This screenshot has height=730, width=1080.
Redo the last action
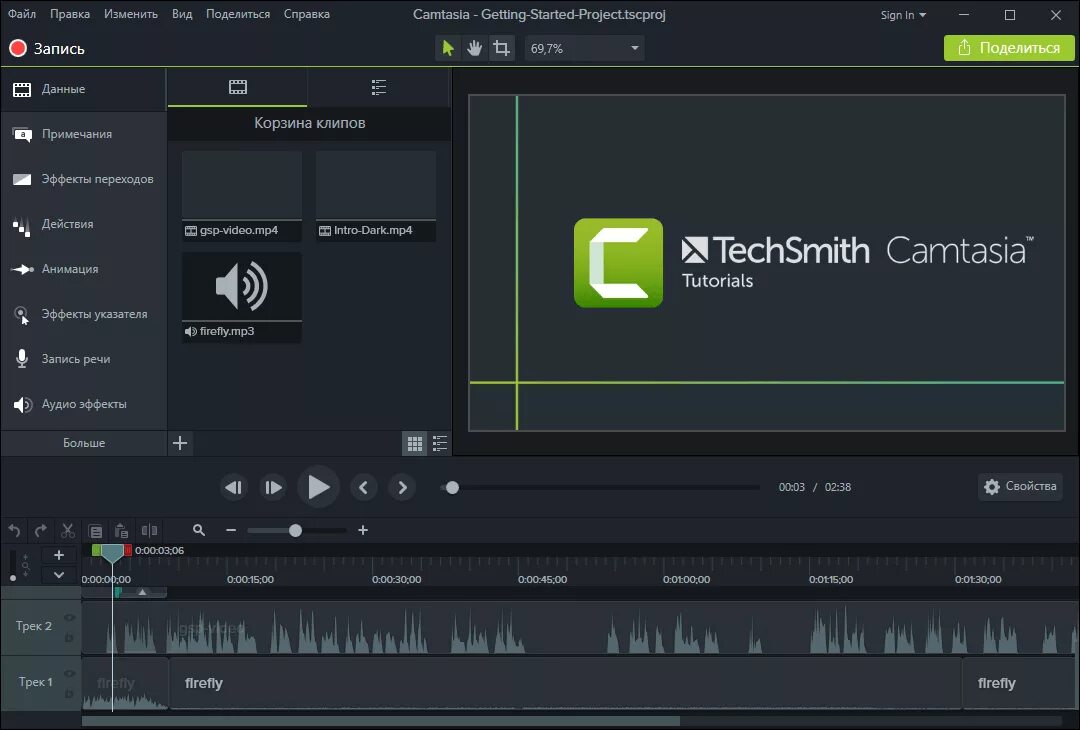click(x=41, y=530)
